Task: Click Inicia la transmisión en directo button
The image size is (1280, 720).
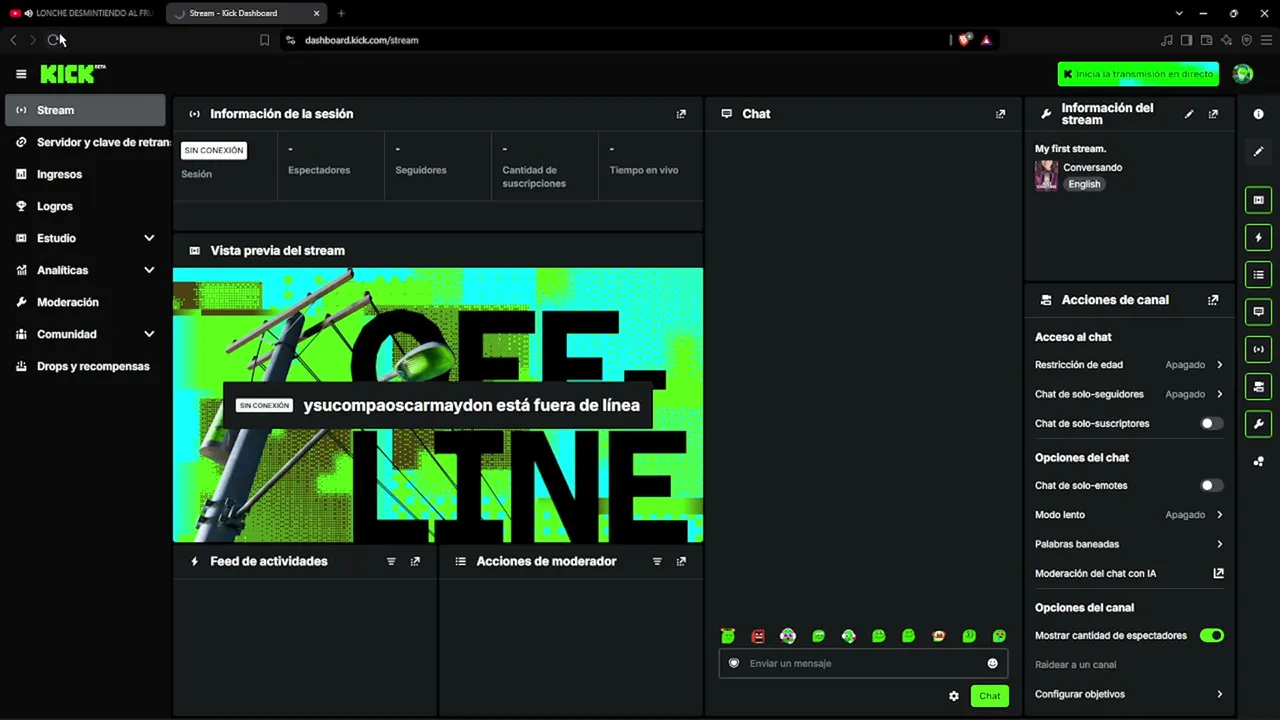Action: [x=1138, y=74]
